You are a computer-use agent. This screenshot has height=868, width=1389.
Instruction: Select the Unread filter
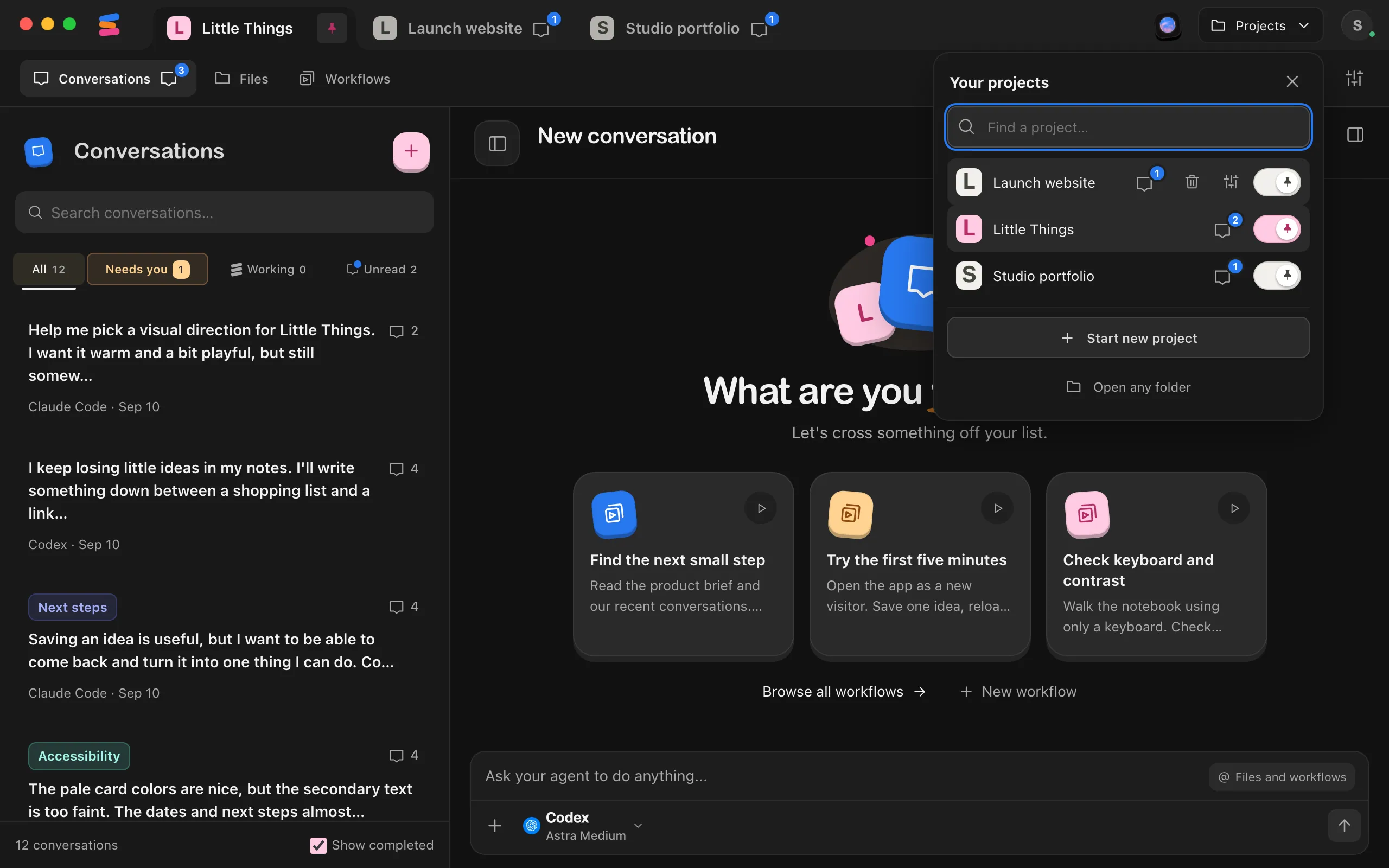383,269
